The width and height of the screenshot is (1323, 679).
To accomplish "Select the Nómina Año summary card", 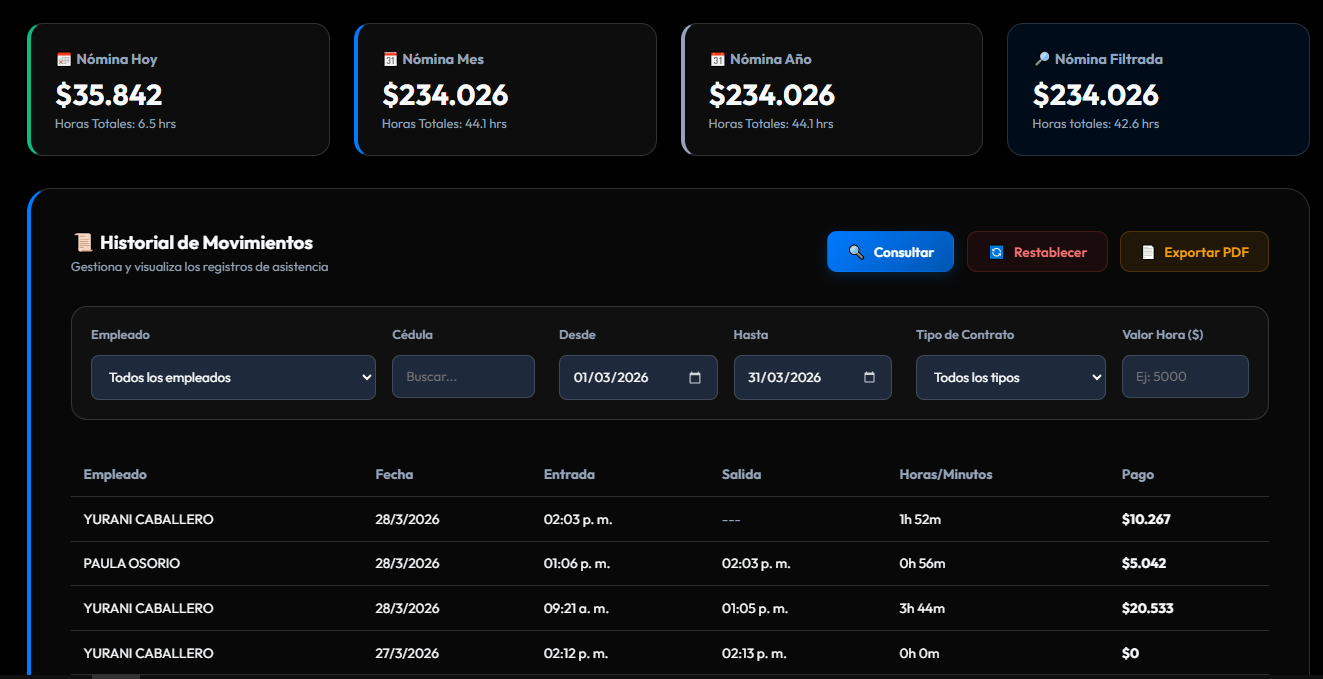I will 832,90.
